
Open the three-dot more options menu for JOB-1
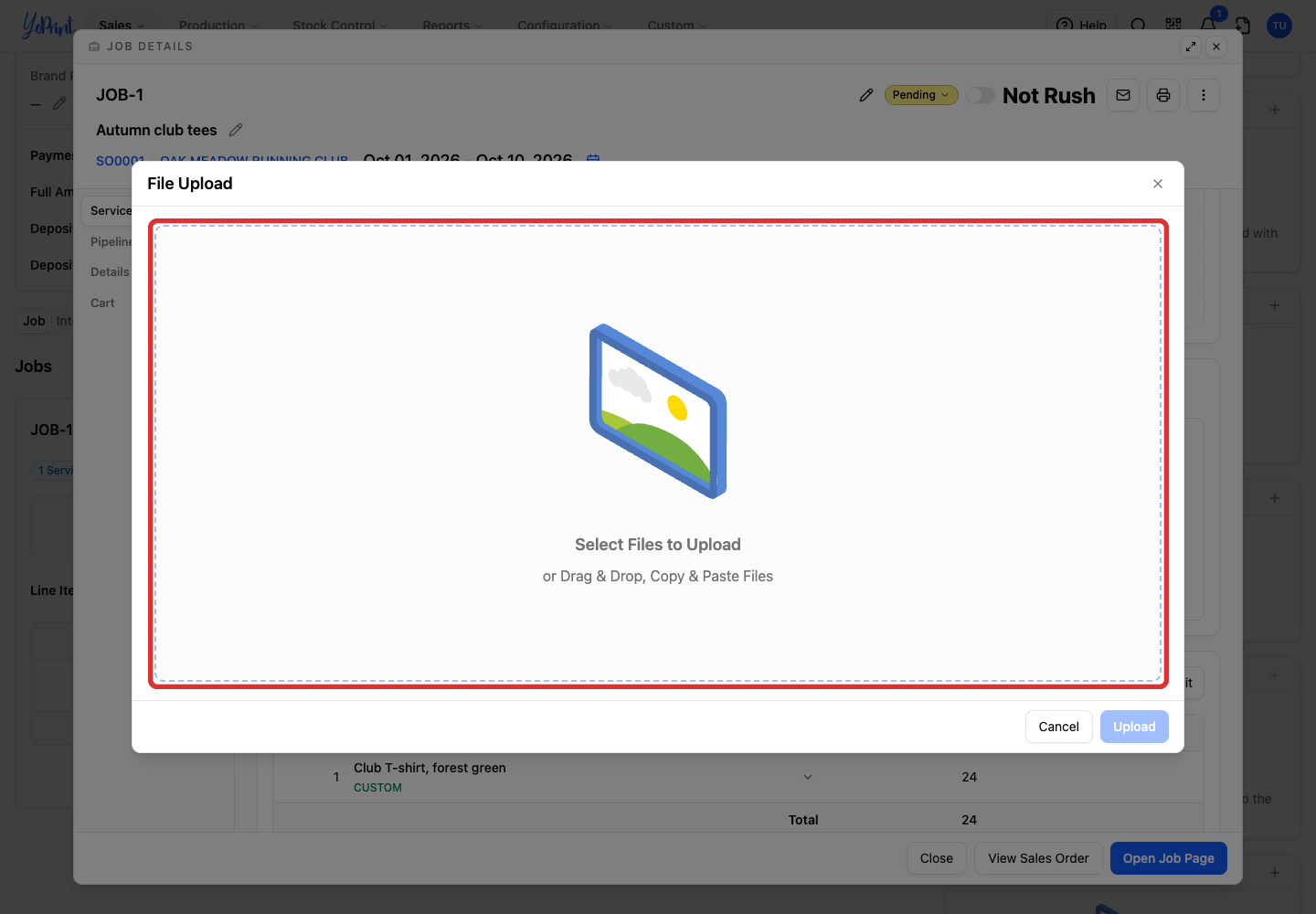click(x=1204, y=95)
